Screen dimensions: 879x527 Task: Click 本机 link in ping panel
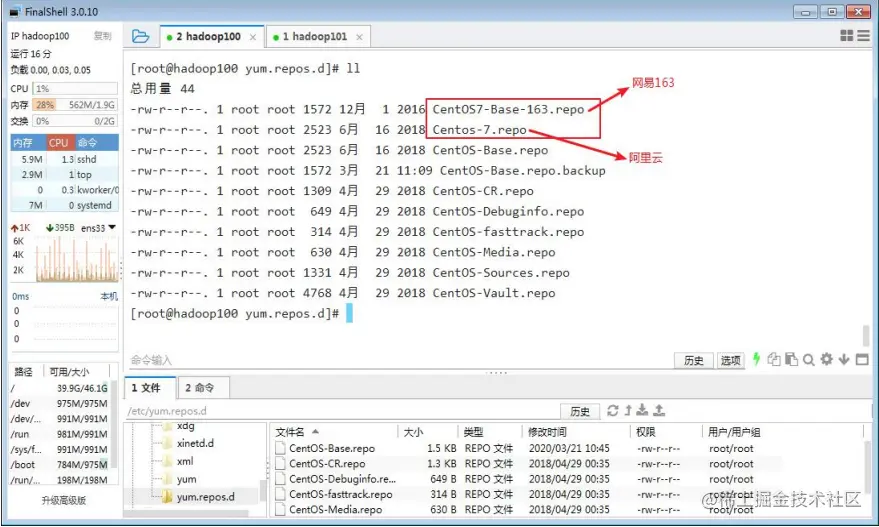click(109, 296)
